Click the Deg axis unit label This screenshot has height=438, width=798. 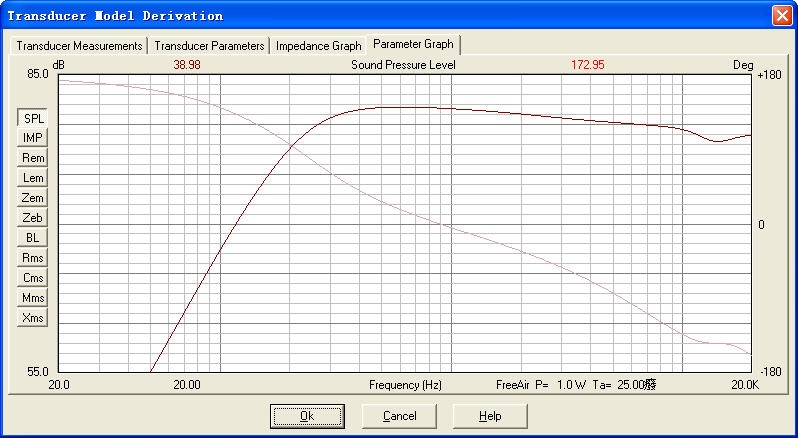[x=743, y=65]
